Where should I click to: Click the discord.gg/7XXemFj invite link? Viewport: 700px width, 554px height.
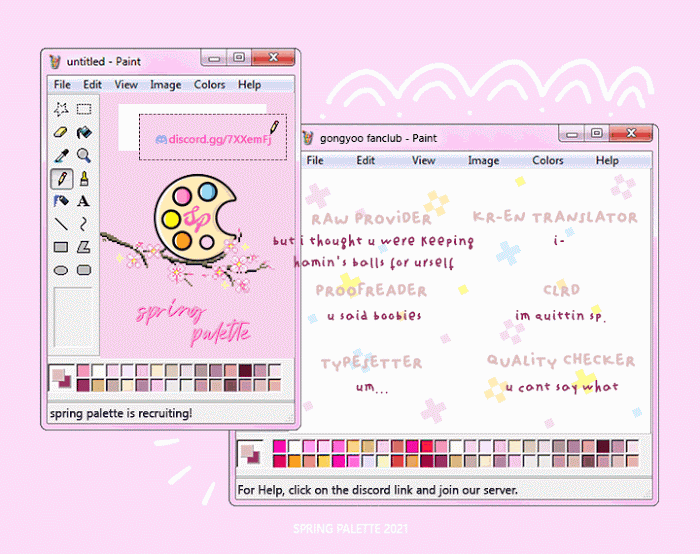211,138
